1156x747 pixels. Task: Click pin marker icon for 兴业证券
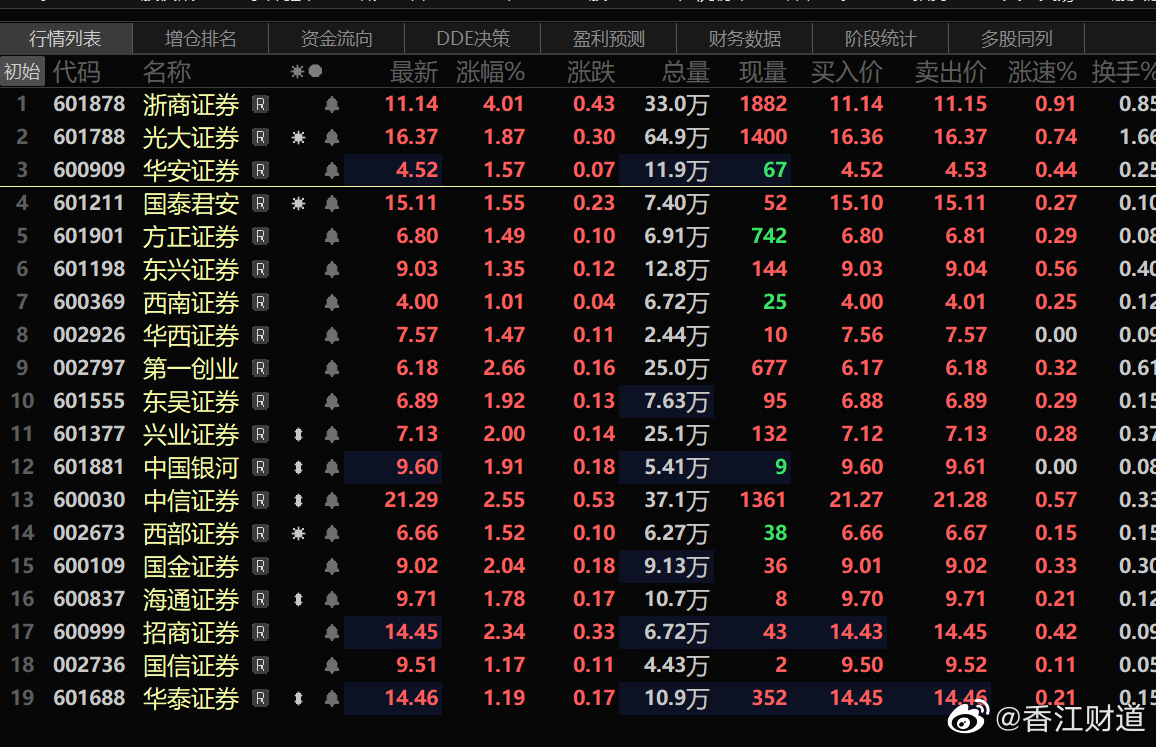click(298, 434)
